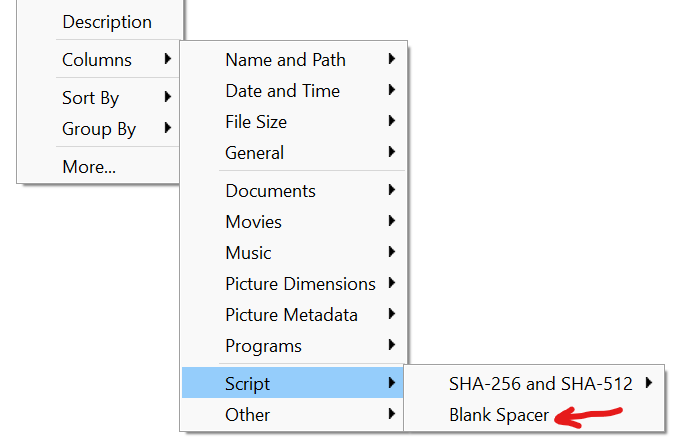Expand the SHA-256 and SHA-512 submenu
Image resolution: width=688 pixels, height=448 pixels.
pos(534,383)
